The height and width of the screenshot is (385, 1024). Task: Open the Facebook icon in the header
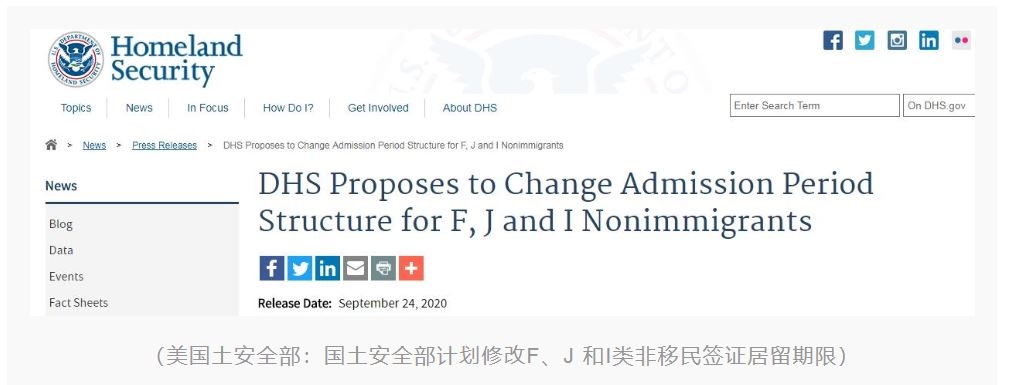pyautogui.click(x=833, y=40)
